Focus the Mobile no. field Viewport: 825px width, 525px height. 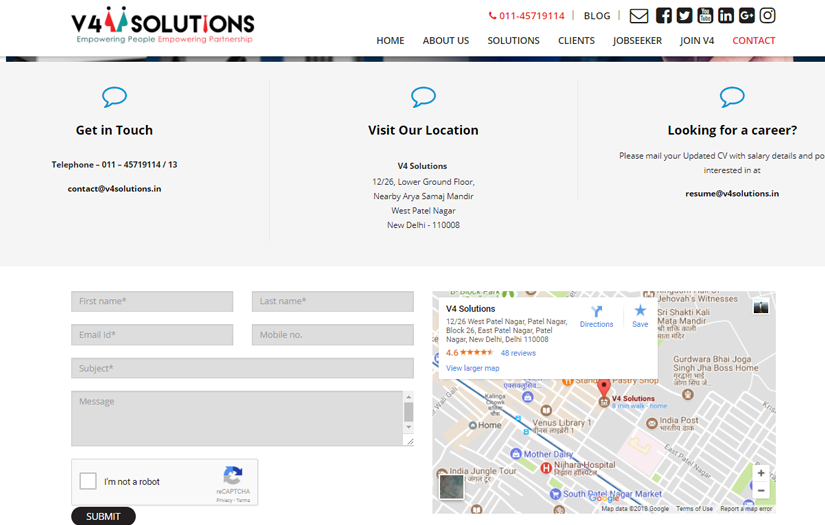333,335
